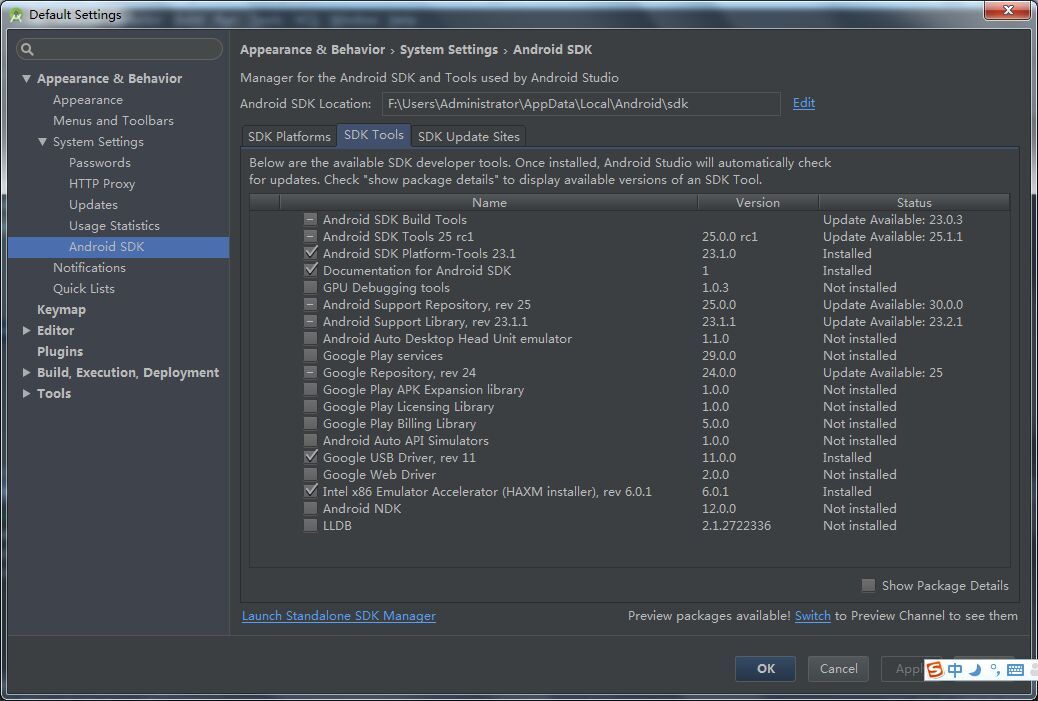Click the Sogou input method S icon
This screenshot has width=1038, height=701.
[935, 670]
